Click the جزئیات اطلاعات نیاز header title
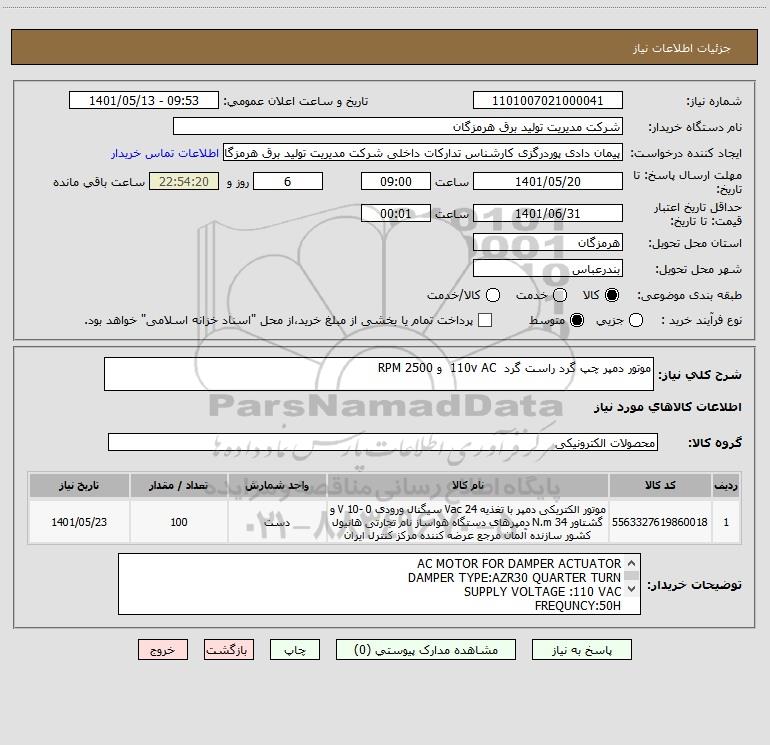770x745 pixels. click(x=681, y=48)
